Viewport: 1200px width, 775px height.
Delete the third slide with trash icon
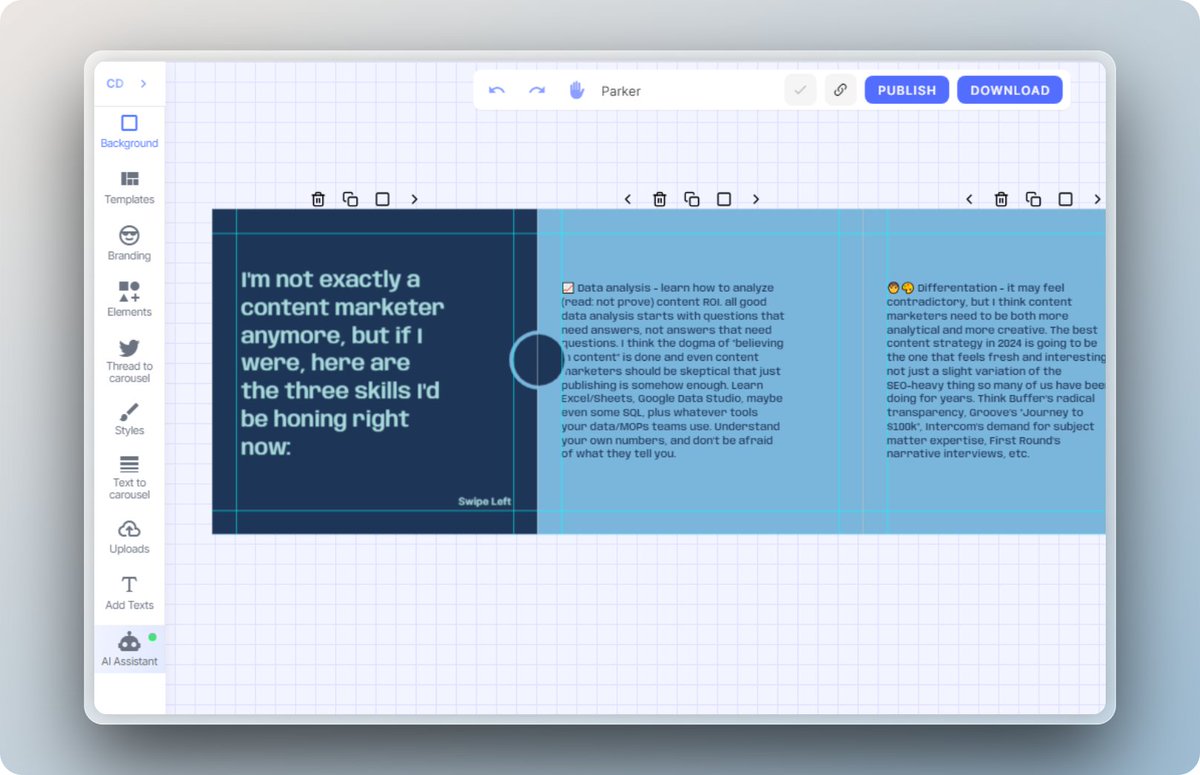(1001, 199)
